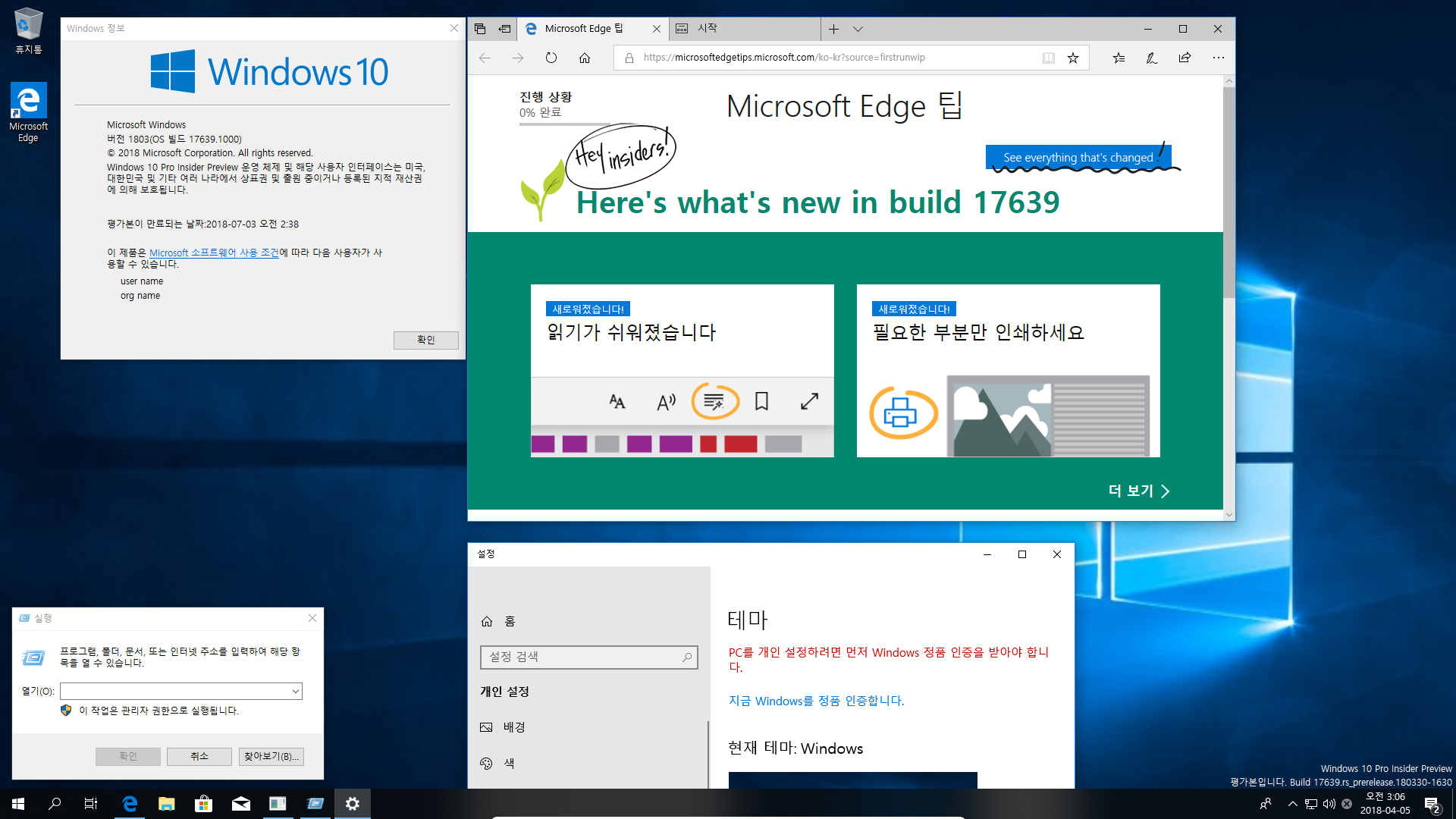This screenshot has width=1456, height=819.
Task: Close the 실행 dialog
Action: pyautogui.click(x=312, y=618)
